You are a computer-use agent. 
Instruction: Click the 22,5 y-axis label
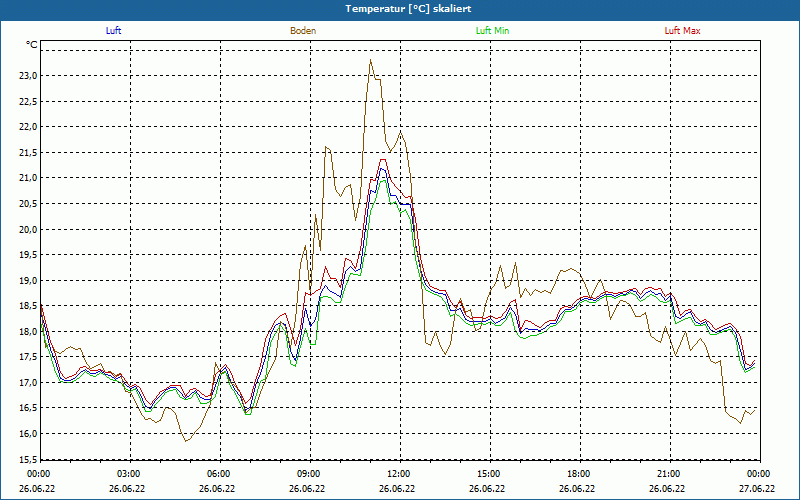tap(29, 102)
